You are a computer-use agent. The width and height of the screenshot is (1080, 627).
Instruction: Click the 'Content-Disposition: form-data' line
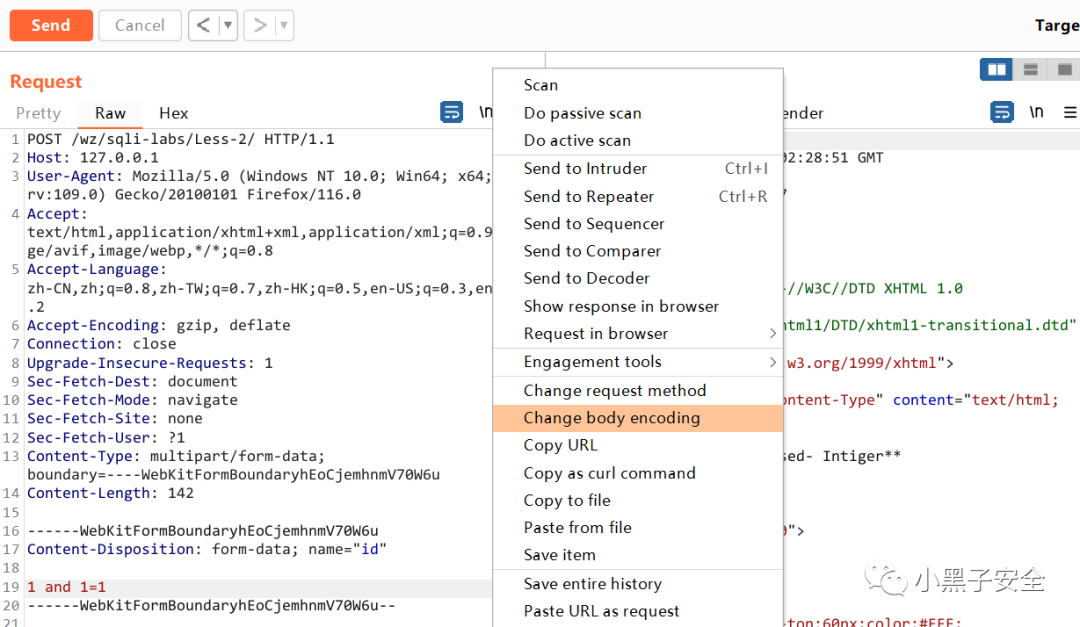pos(207,549)
